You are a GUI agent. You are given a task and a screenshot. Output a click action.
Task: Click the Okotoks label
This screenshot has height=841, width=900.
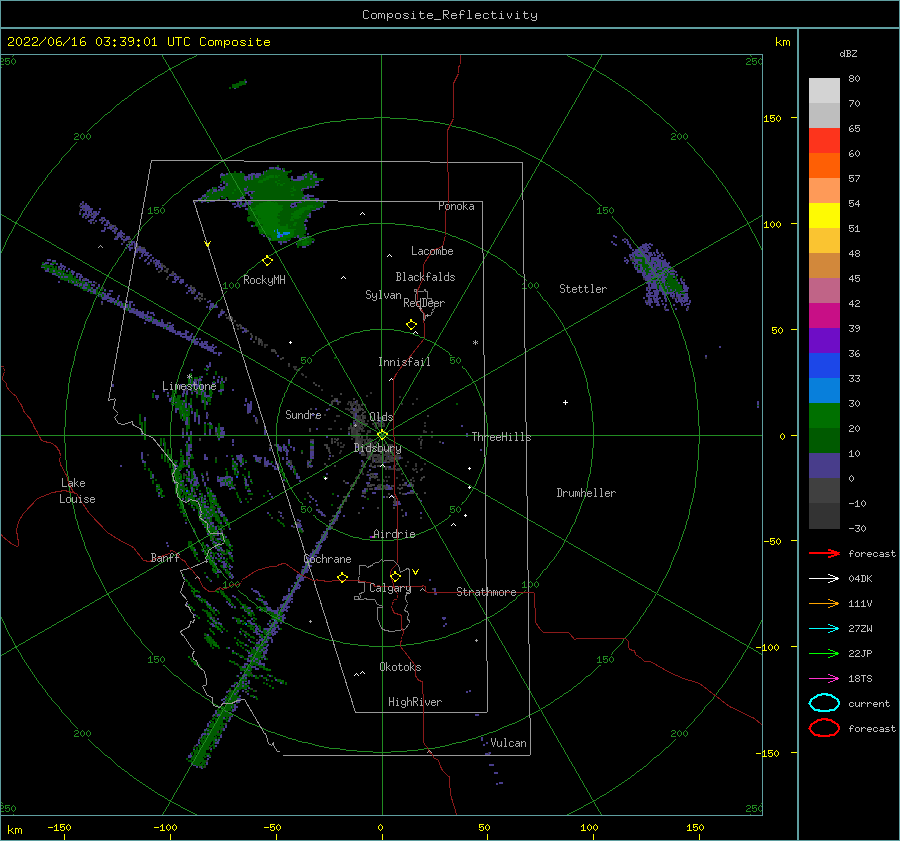400,667
